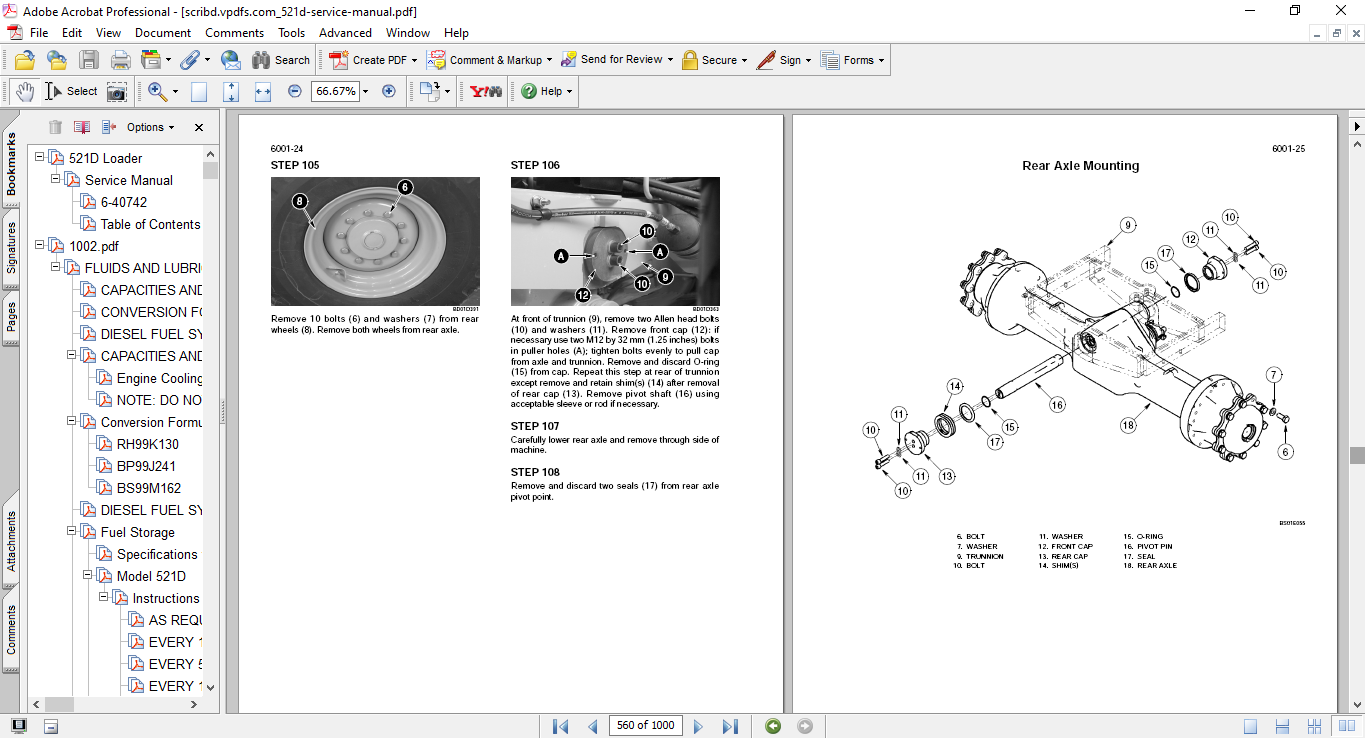Click the Print icon in toolbar
This screenshot has width=1365, height=738.
coord(120,60)
